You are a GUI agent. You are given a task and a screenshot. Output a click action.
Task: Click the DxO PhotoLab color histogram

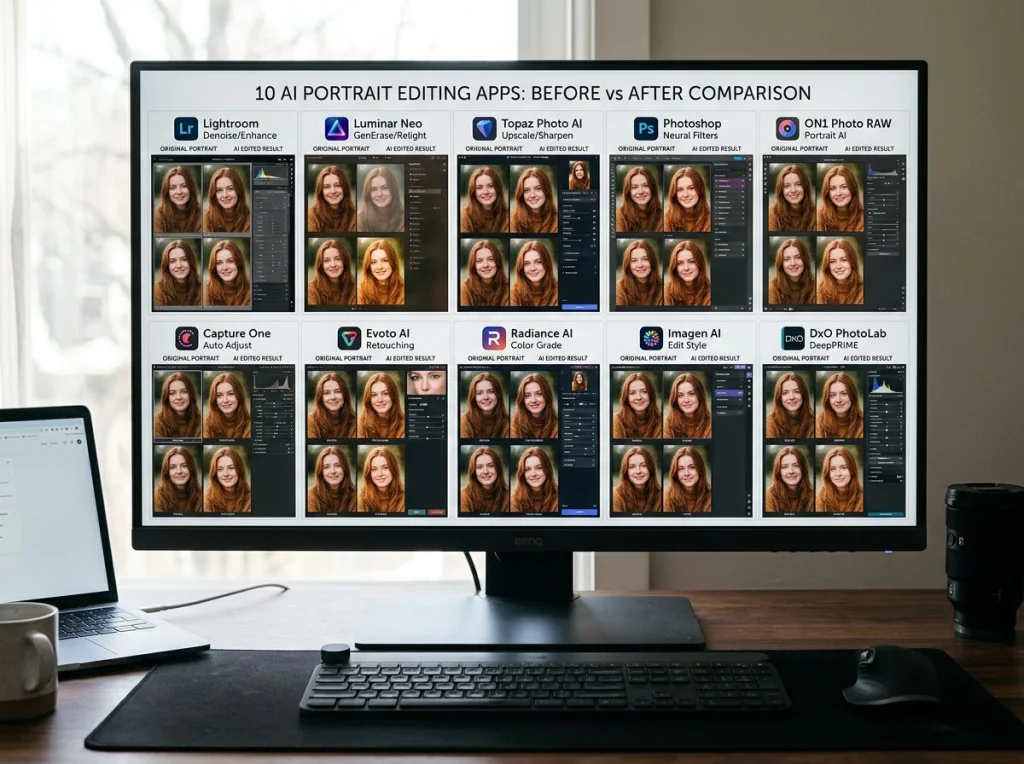pyautogui.click(x=884, y=385)
